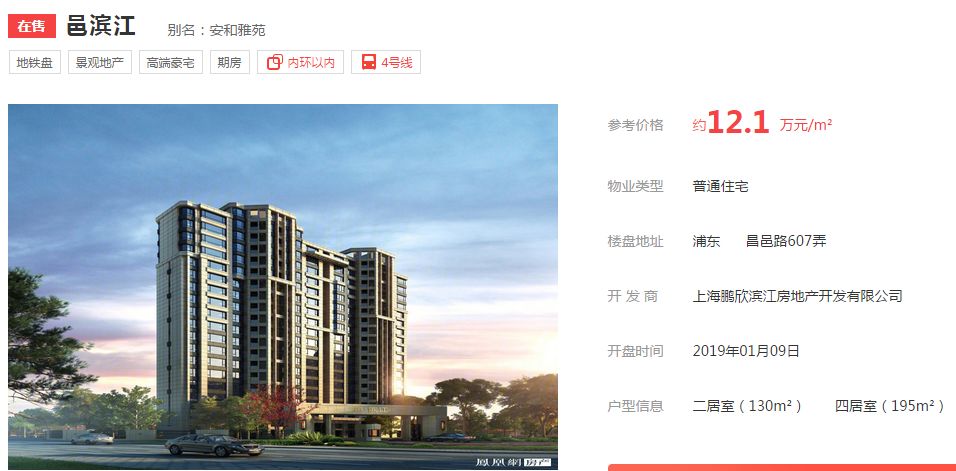
Task: Open the 邑滨江 property title
Action: click(101, 26)
